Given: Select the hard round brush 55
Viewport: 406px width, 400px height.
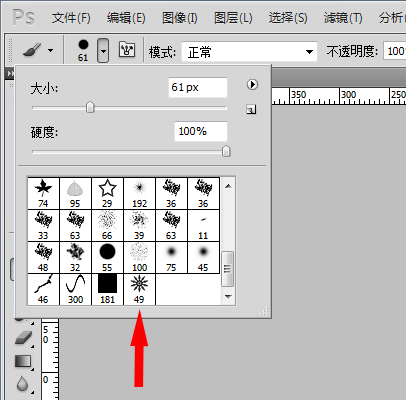Looking at the screenshot, I should (107, 257).
